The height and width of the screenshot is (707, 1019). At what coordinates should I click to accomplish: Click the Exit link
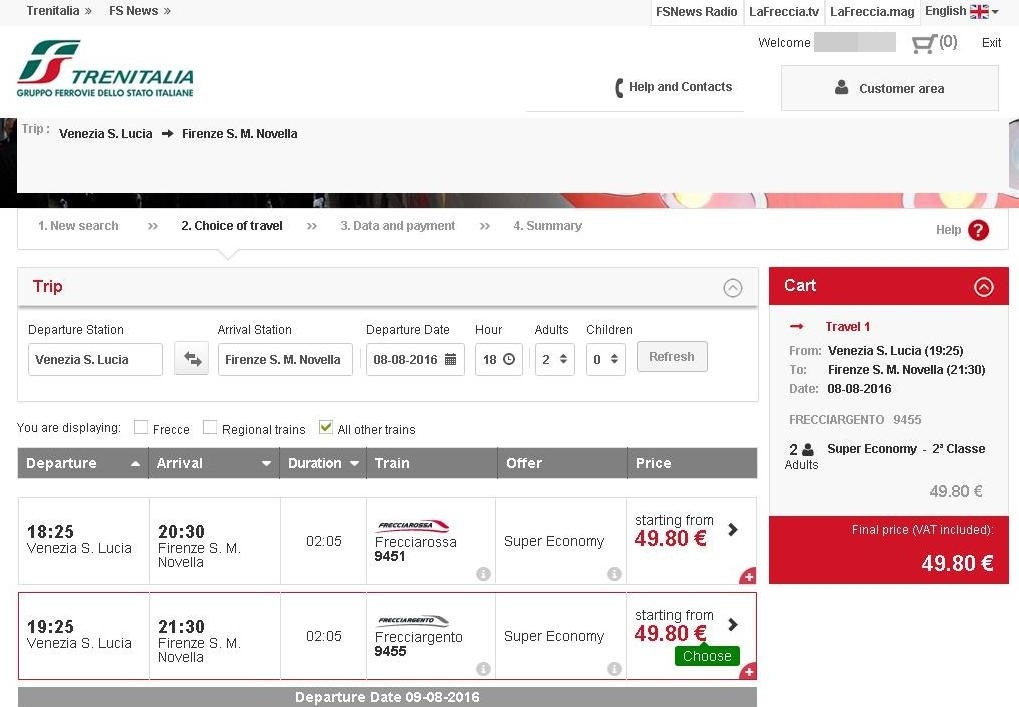tap(991, 43)
